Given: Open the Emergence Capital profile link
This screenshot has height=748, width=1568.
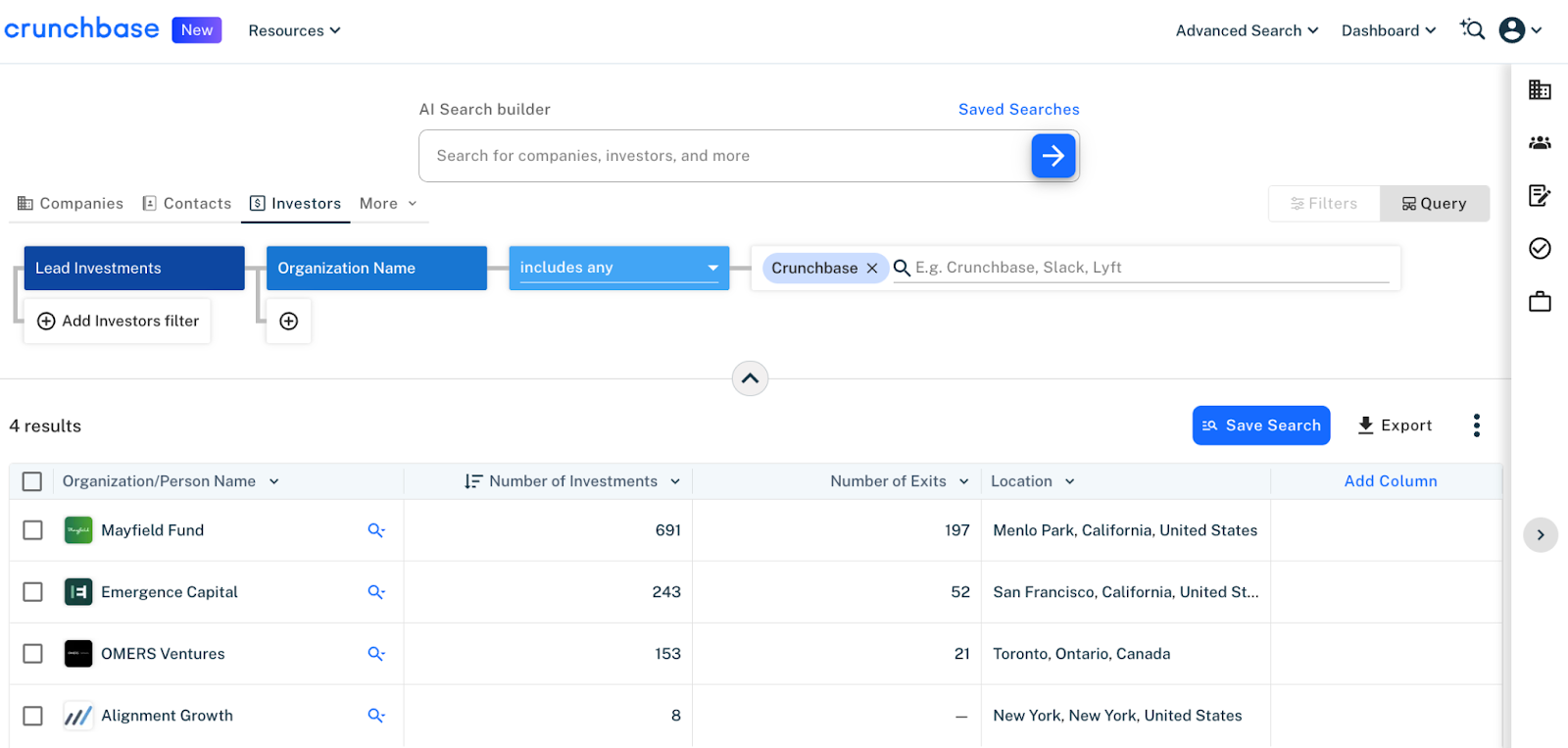Looking at the screenshot, I should 170,592.
